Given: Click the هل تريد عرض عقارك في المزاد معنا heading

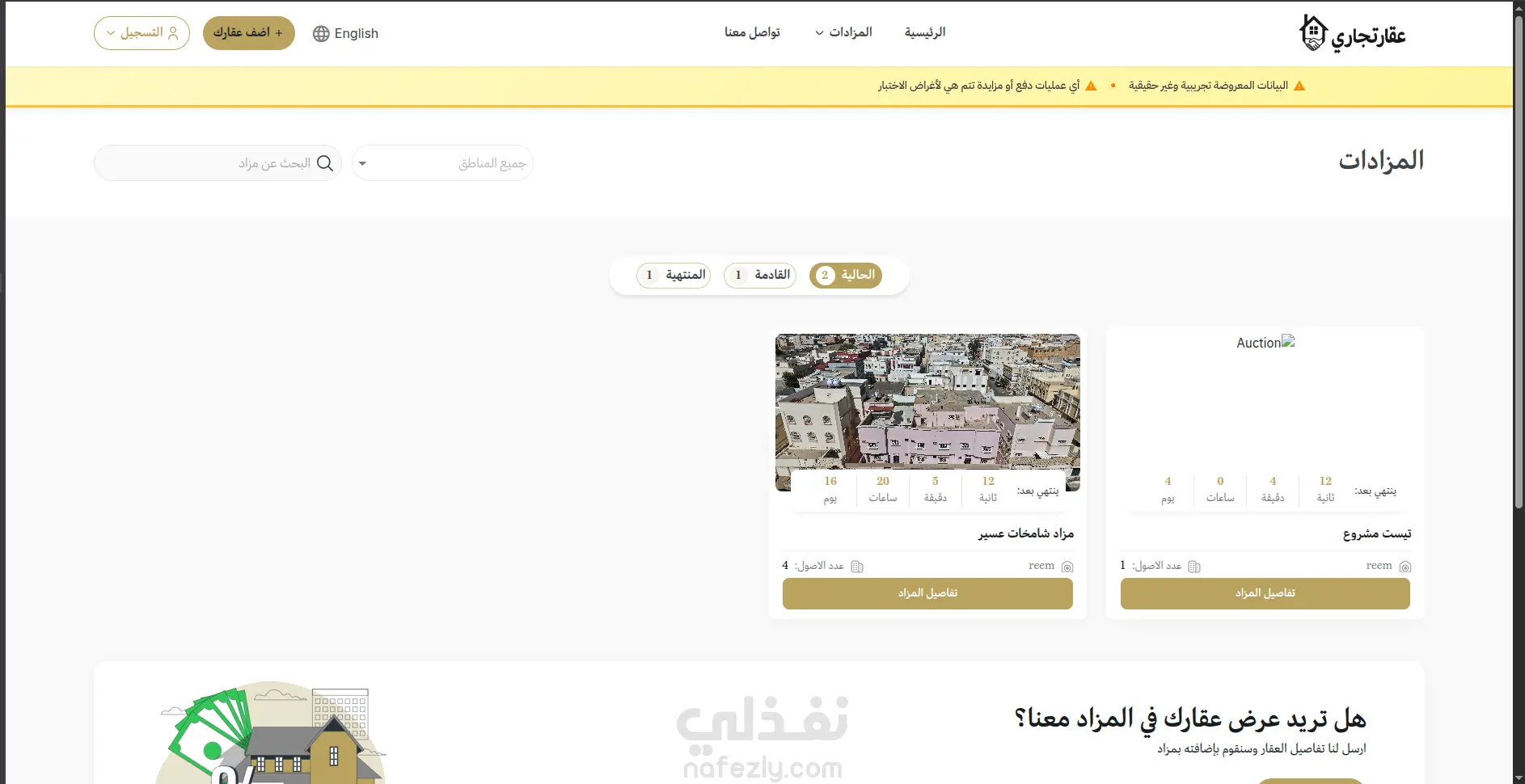Looking at the screenshot, I should [x=1190, y=718].
